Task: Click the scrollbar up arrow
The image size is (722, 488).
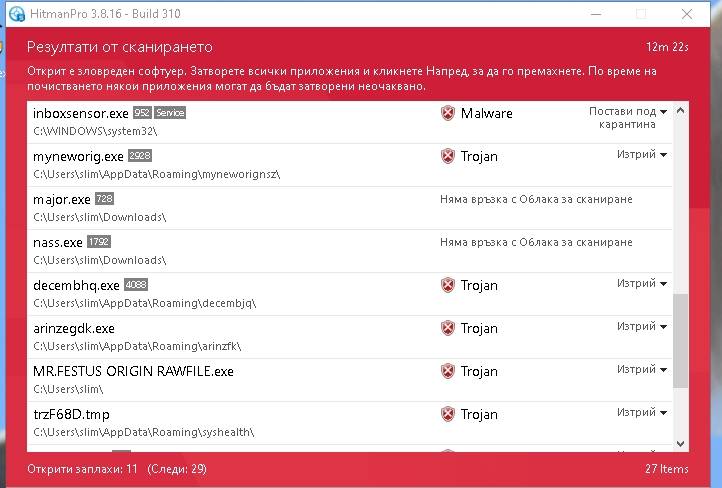Action: pyautogui.click(x=681, y=110)
